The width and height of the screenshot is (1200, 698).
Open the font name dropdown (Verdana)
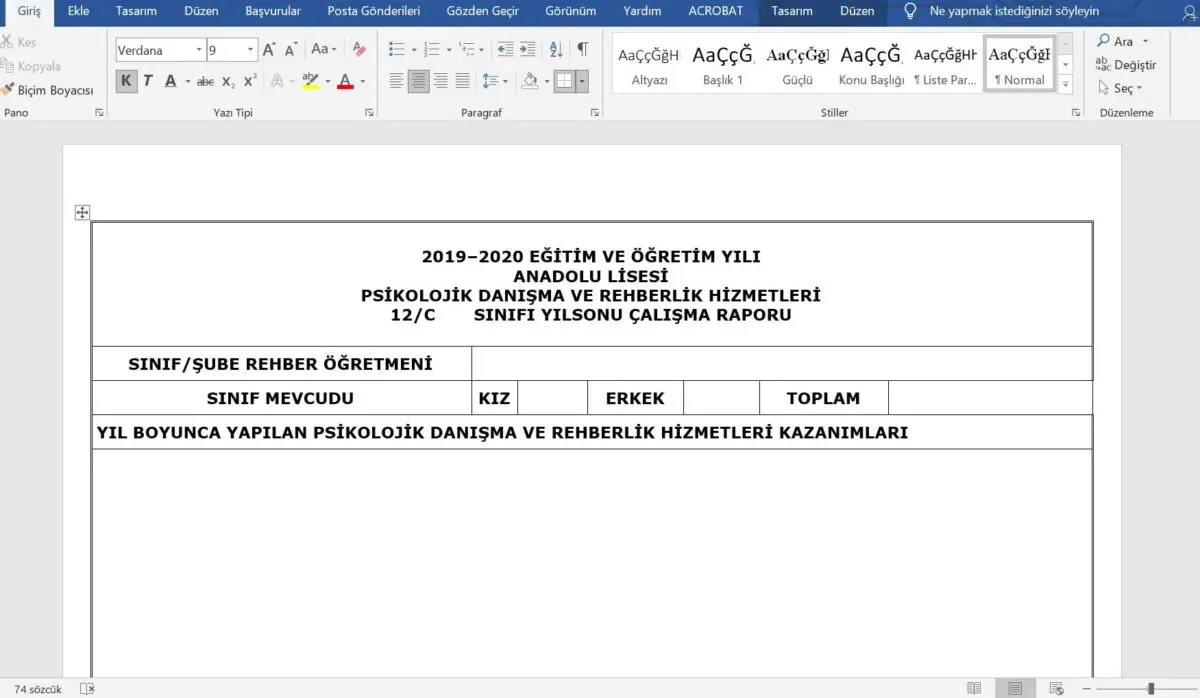coord(199,50)
